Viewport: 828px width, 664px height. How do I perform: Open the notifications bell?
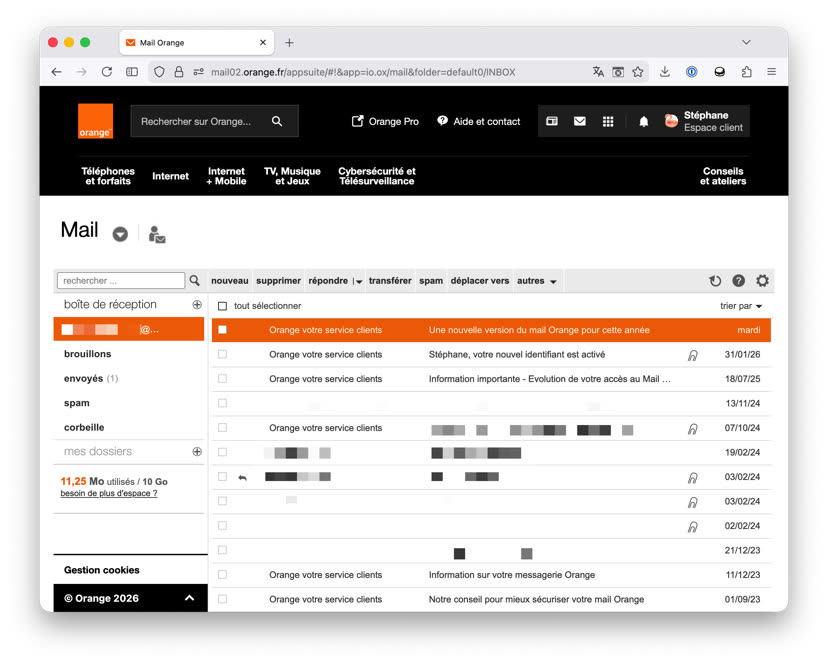point(643,121)
